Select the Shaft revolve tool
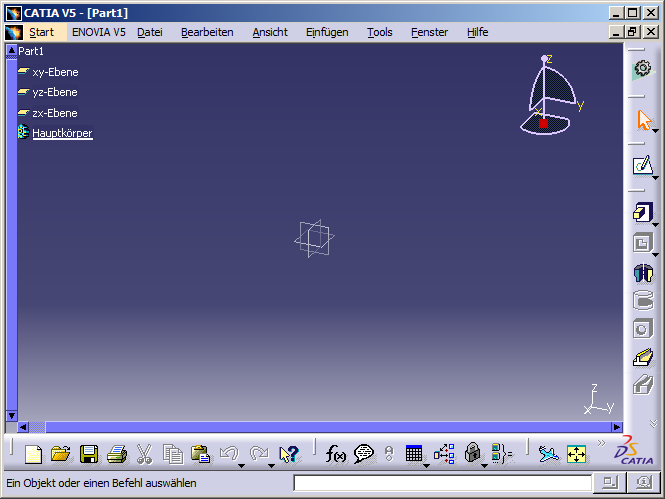The height and width of the screenshot is (499, 665). click(643, 273)
